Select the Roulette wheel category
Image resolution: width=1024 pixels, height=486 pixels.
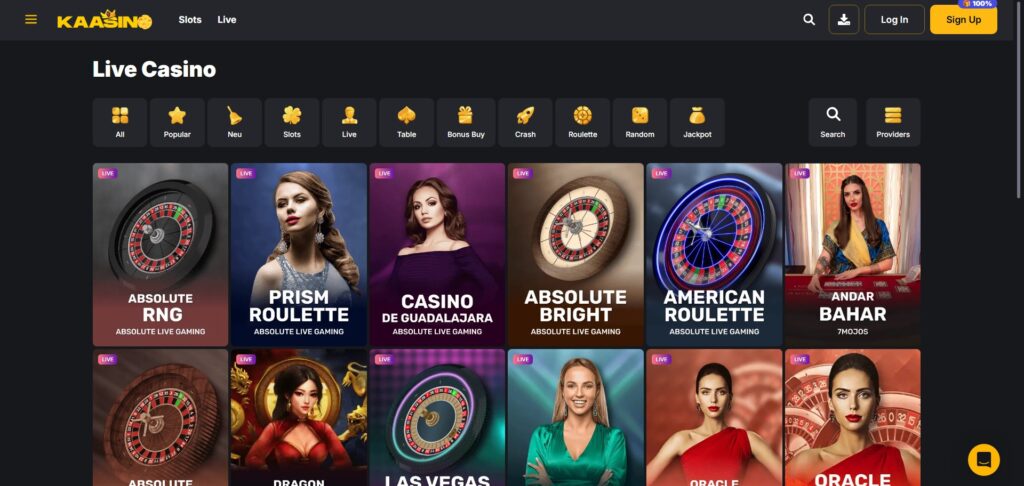tap(583, 122)
